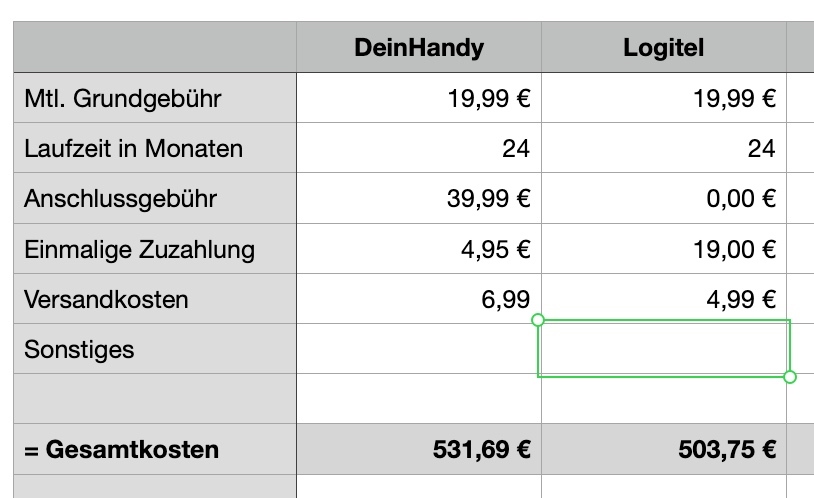This screenshot has height=498, width=814.
Task: Click the top-left selection handle of the selected cell
Action: 539,320
